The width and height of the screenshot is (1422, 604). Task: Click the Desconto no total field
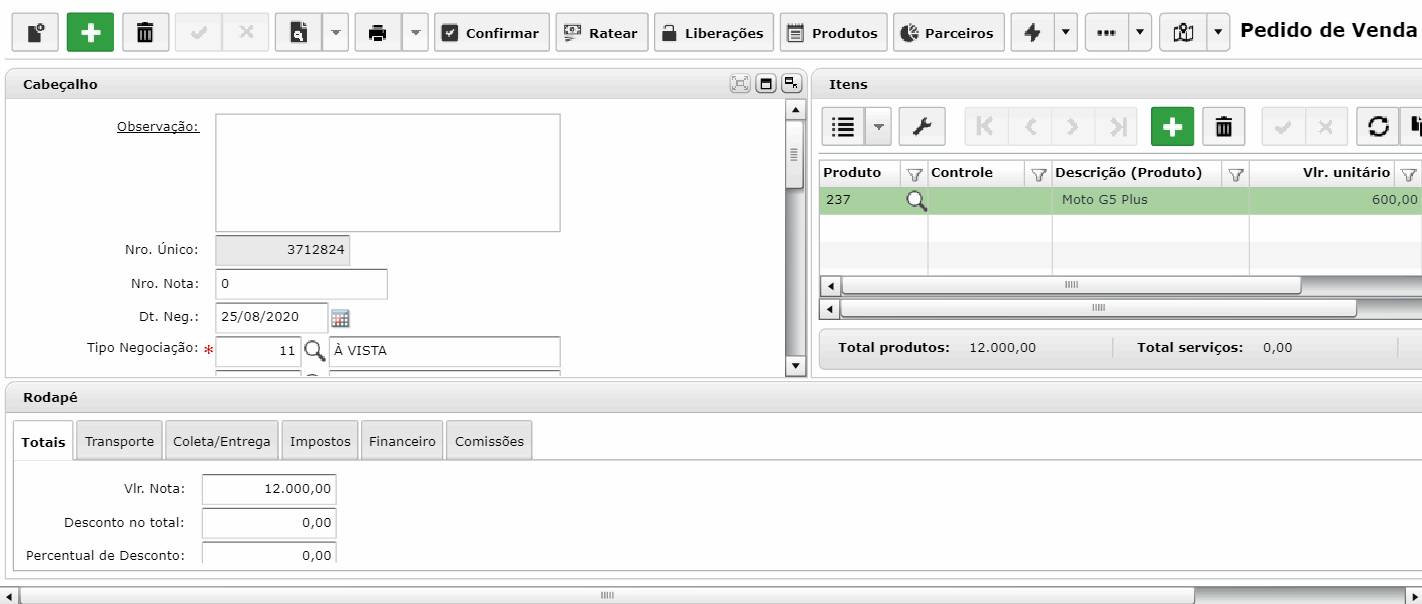click(269, 523)
